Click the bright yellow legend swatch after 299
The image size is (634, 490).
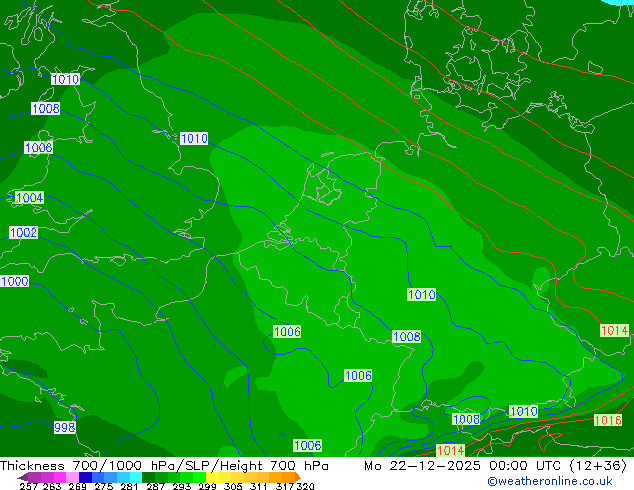212,477
